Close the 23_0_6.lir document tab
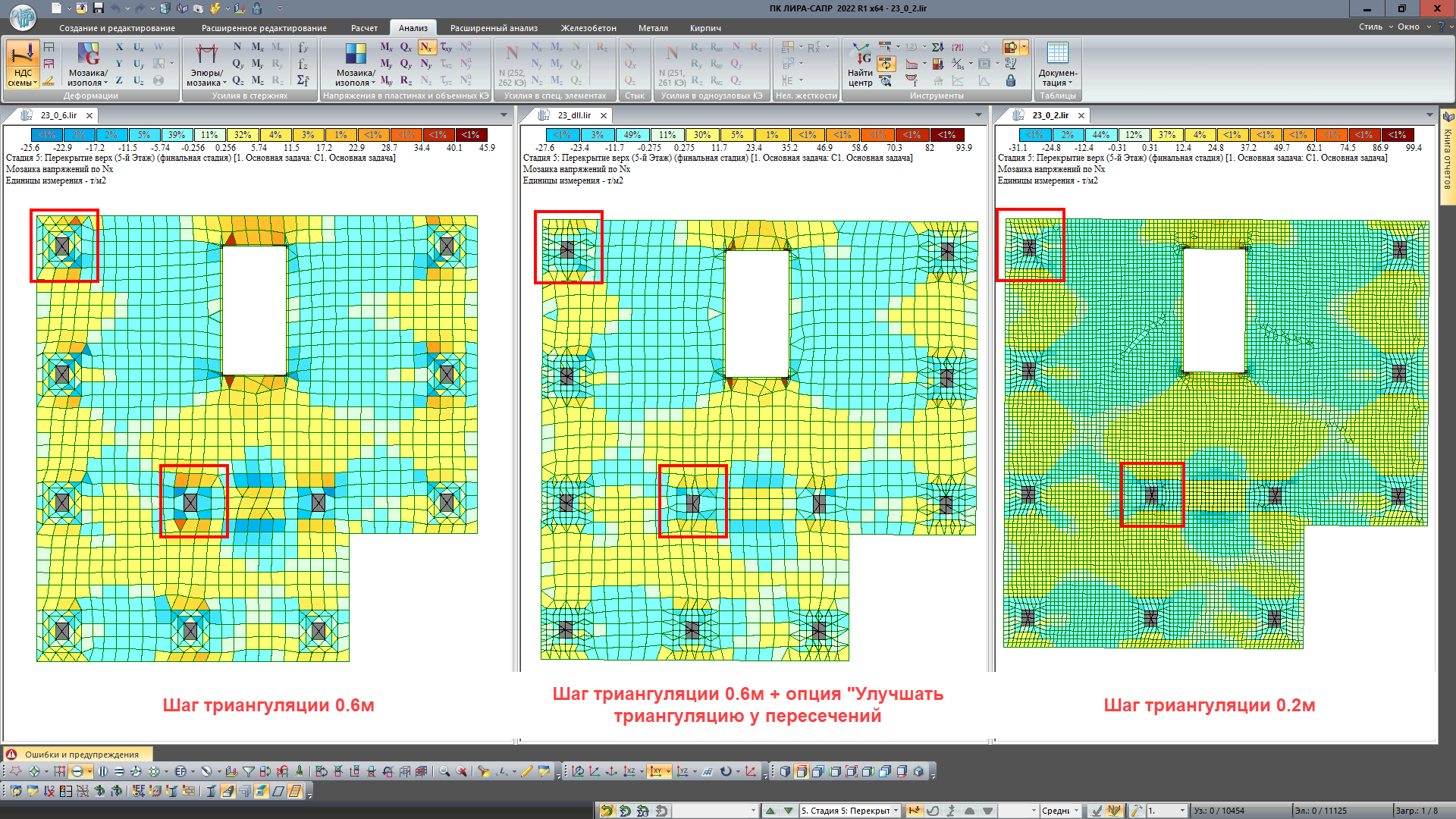The height and width of the screenshot is (819, 1456). pyautogui.click(x=89, y=115)
